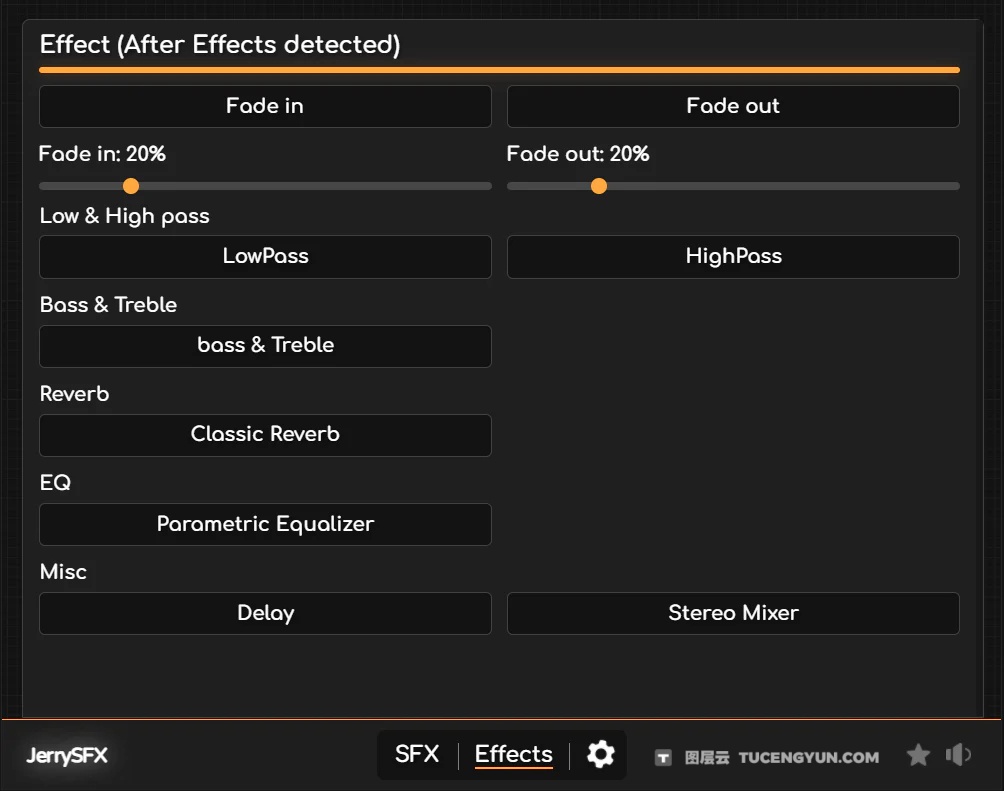Switch to the SFX tab

pos(417,754)
